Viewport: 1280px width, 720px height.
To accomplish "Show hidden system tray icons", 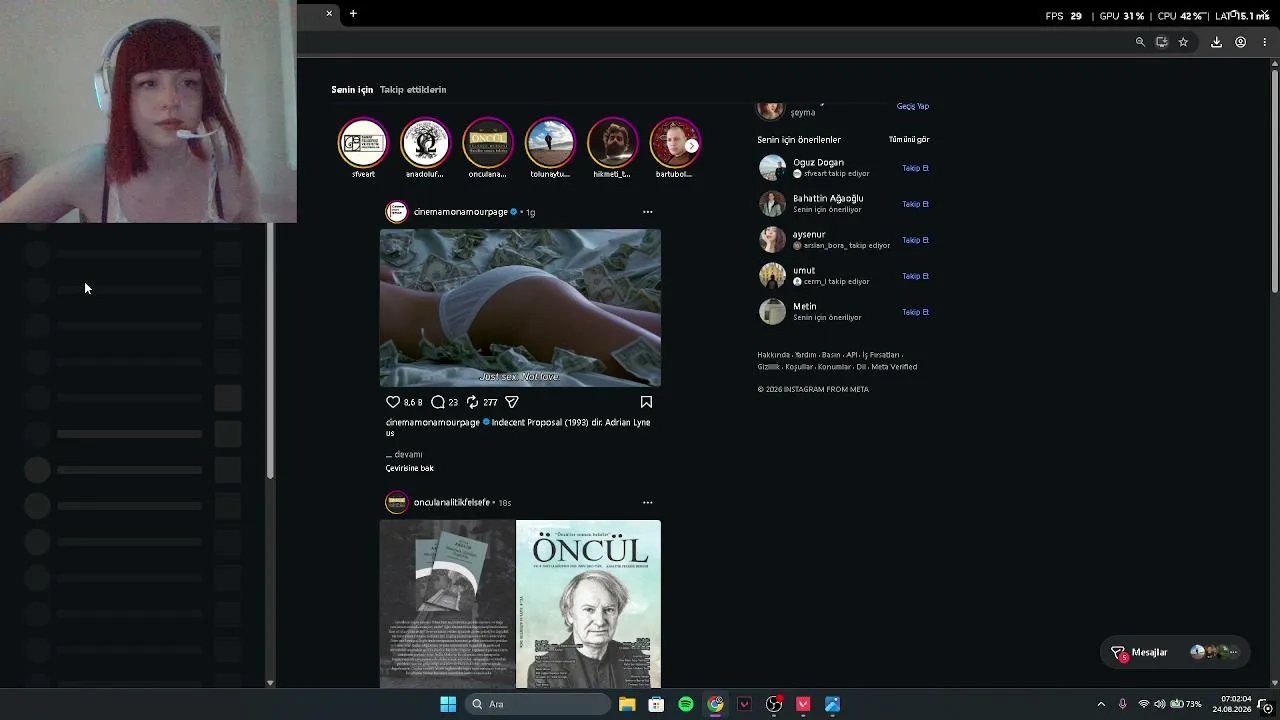I will (1101, 704).
